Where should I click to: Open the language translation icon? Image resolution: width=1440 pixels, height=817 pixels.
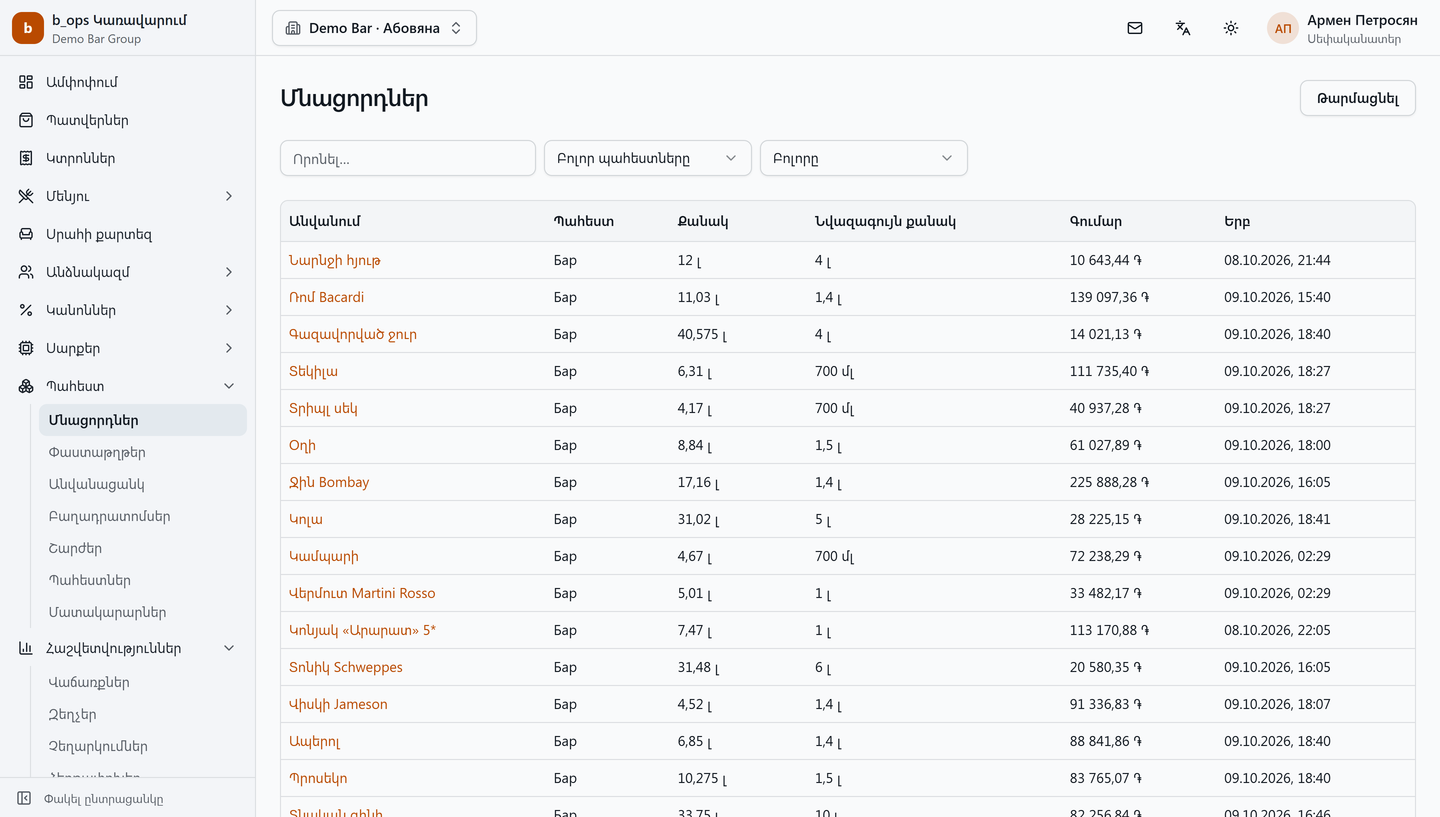click(x=1183, y=28)
